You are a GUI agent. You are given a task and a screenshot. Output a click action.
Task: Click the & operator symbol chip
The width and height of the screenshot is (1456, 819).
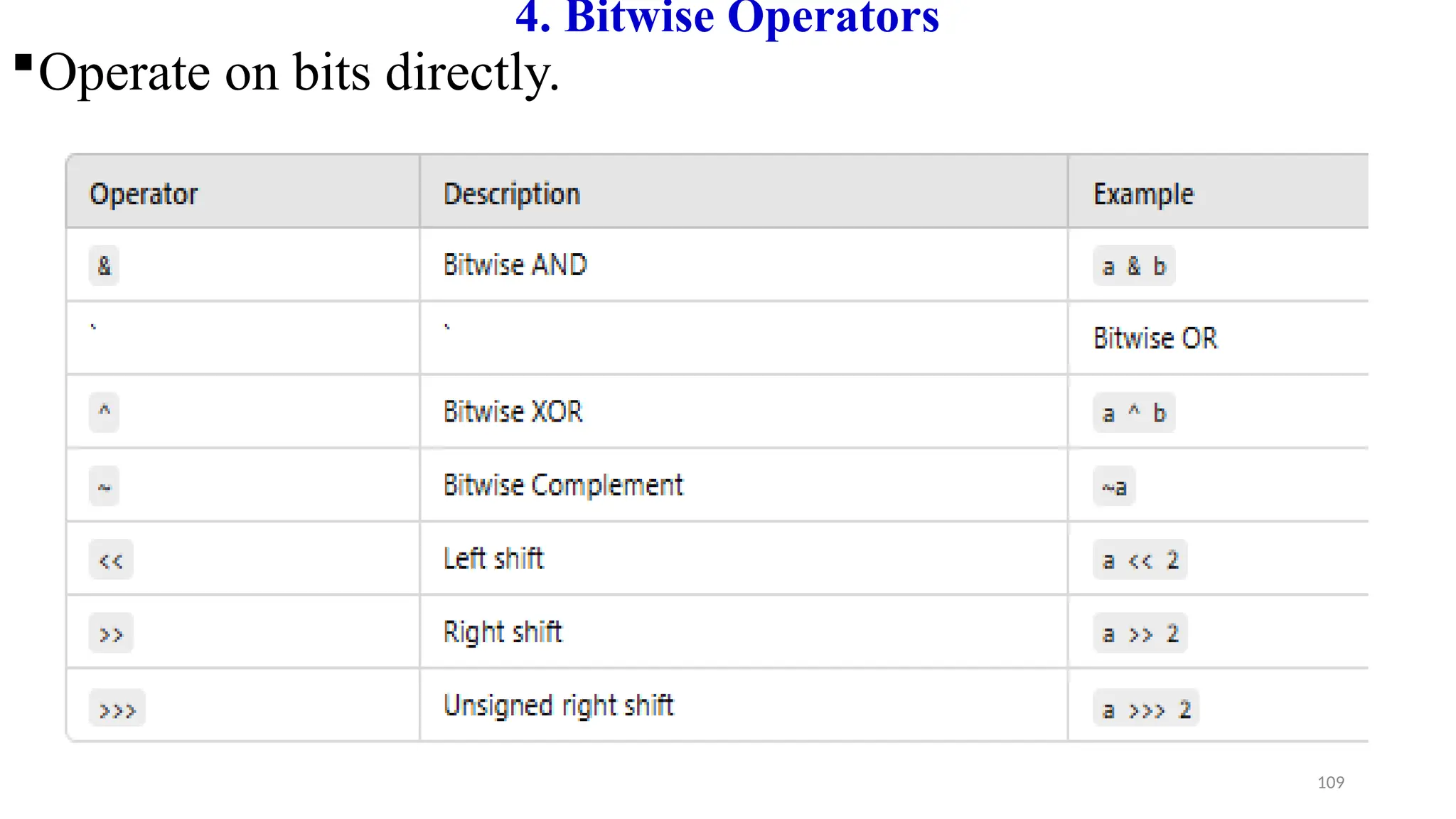point(104,266)
